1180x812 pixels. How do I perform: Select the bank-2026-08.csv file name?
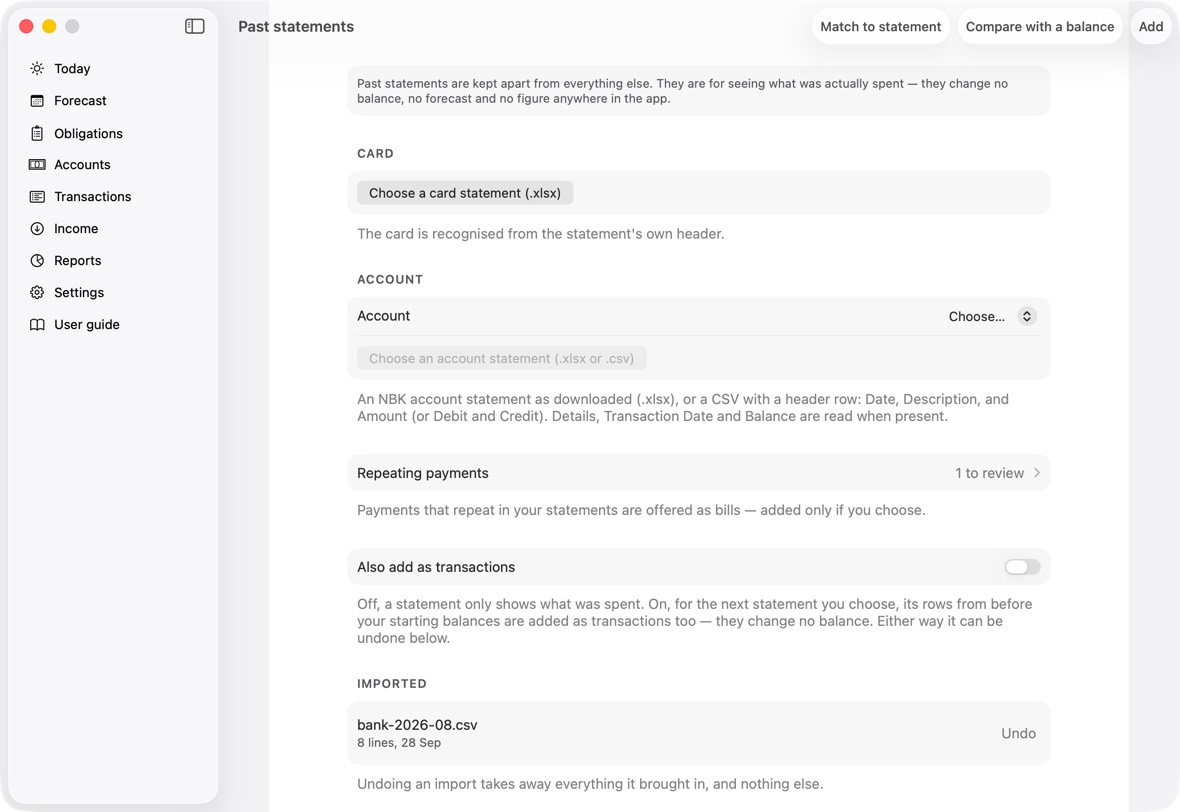click(x=417, y=725)
